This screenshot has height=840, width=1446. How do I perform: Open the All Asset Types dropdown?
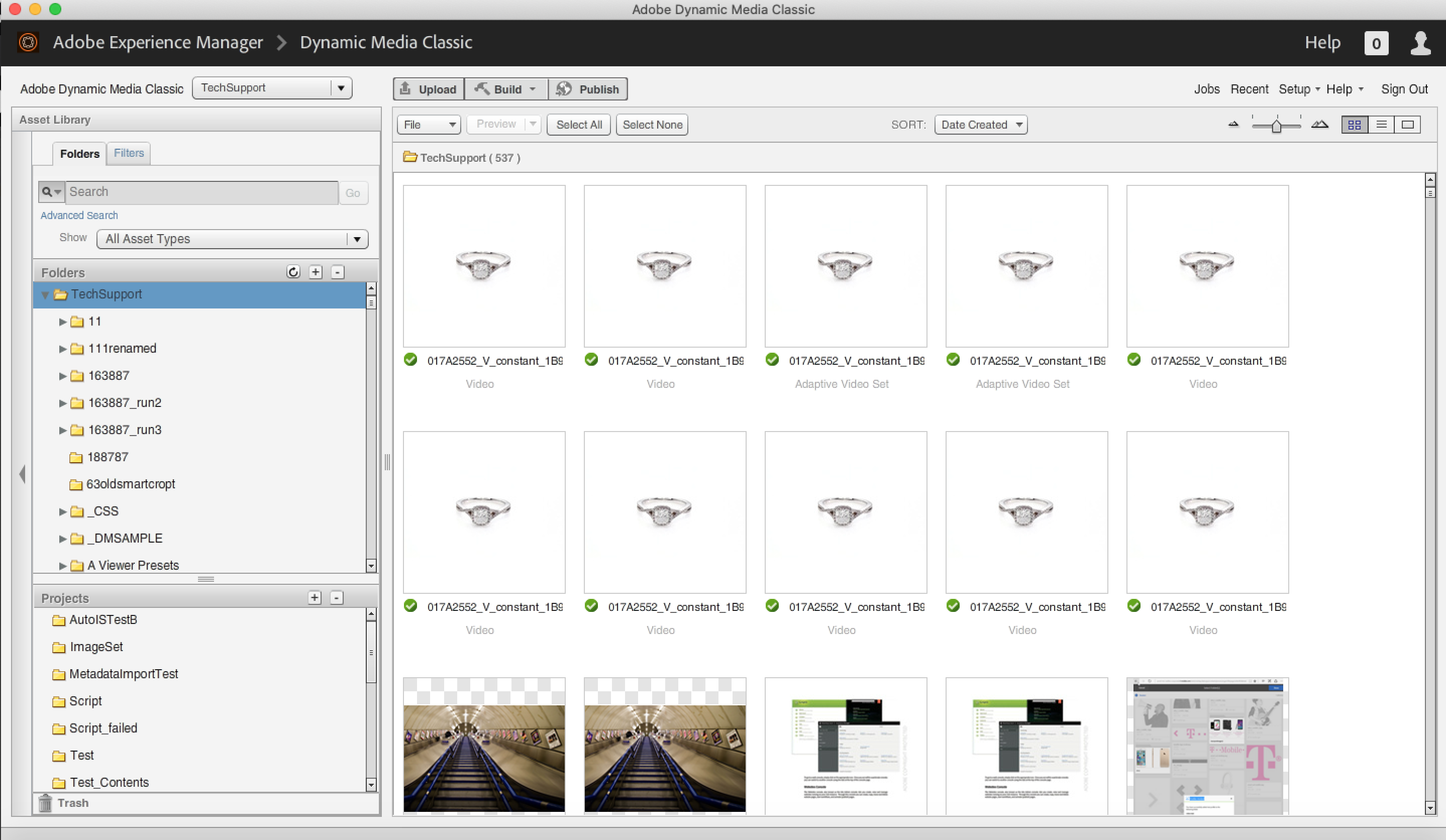[x=233, y=239]
